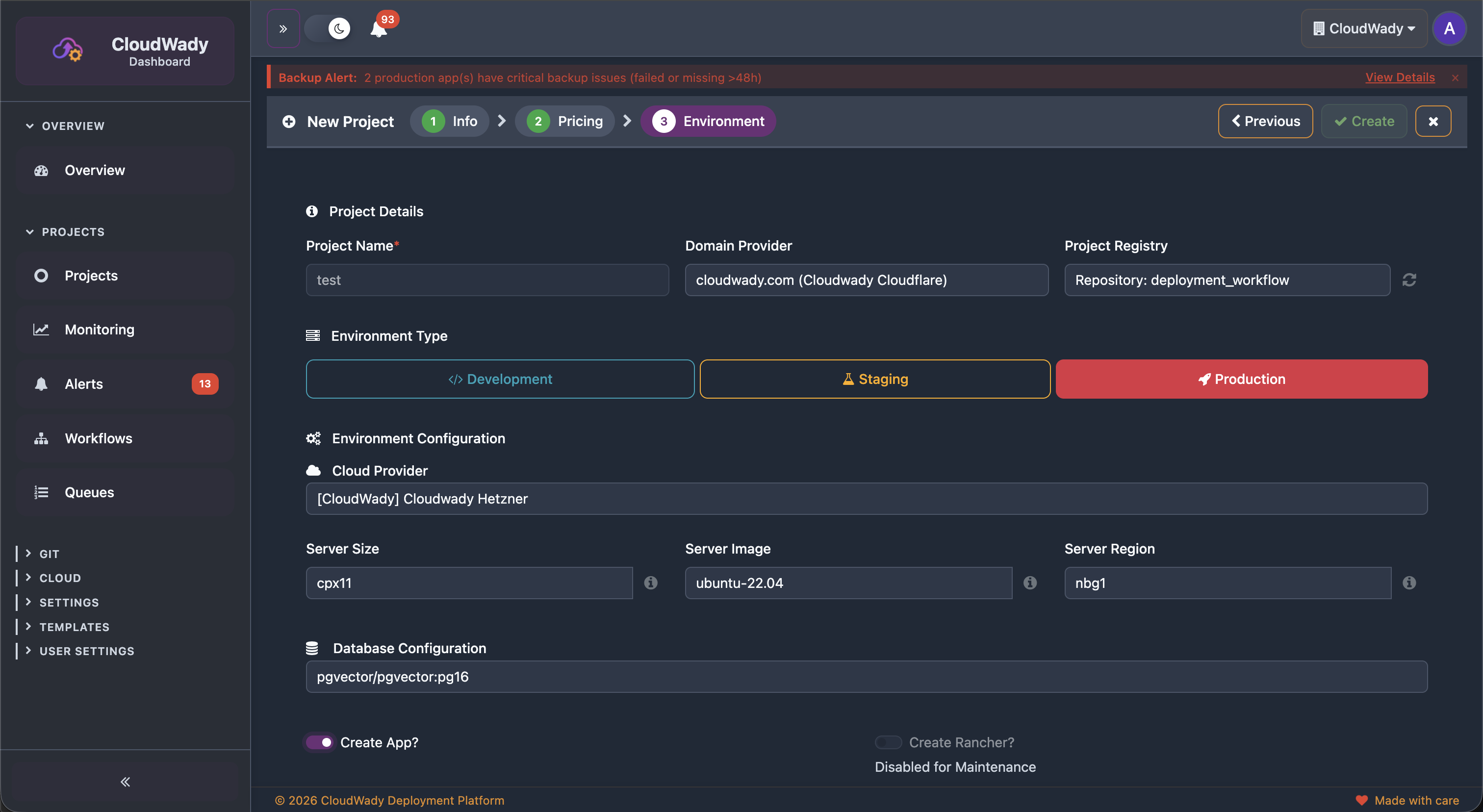Viewport: 1483px width, 812px height.
Task: Select the Staging environment type
Action: (x=874, y=379)
